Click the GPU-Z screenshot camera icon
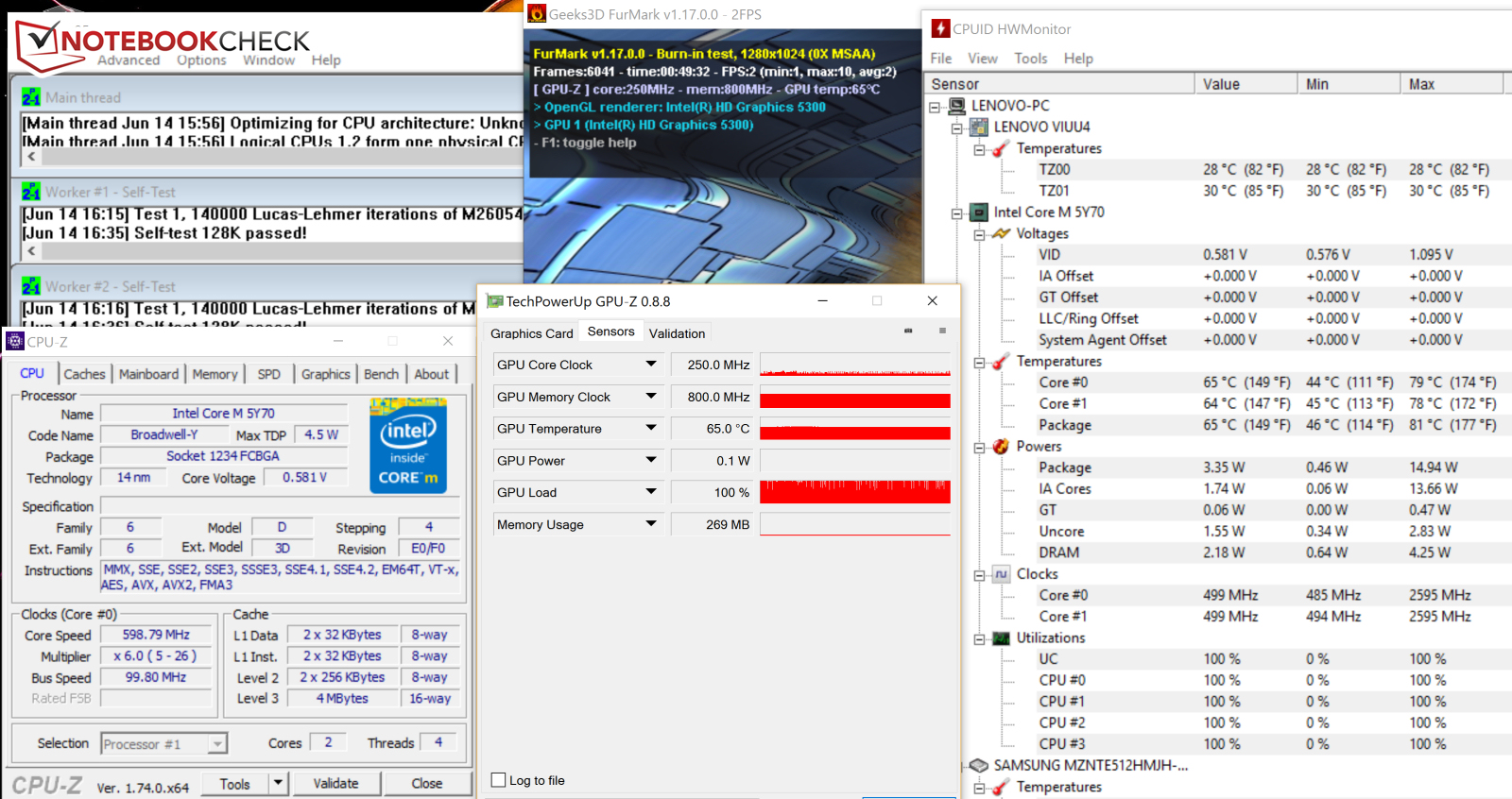Image resolution: width=1512 pixels, height=799 pixels. [908, 331]
